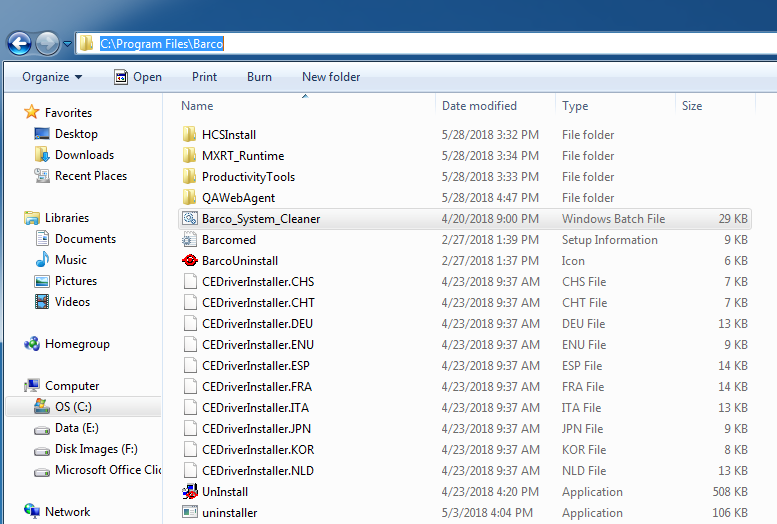Click the uninstaller application icon

pyautogui.click(x=190, y=512)
